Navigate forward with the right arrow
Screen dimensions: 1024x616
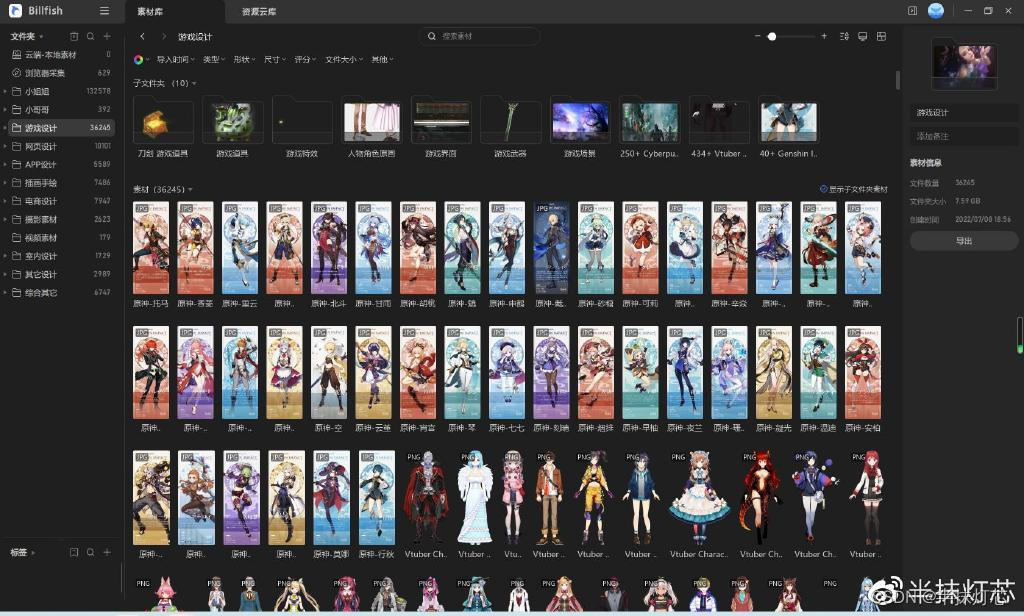[163, 37]
